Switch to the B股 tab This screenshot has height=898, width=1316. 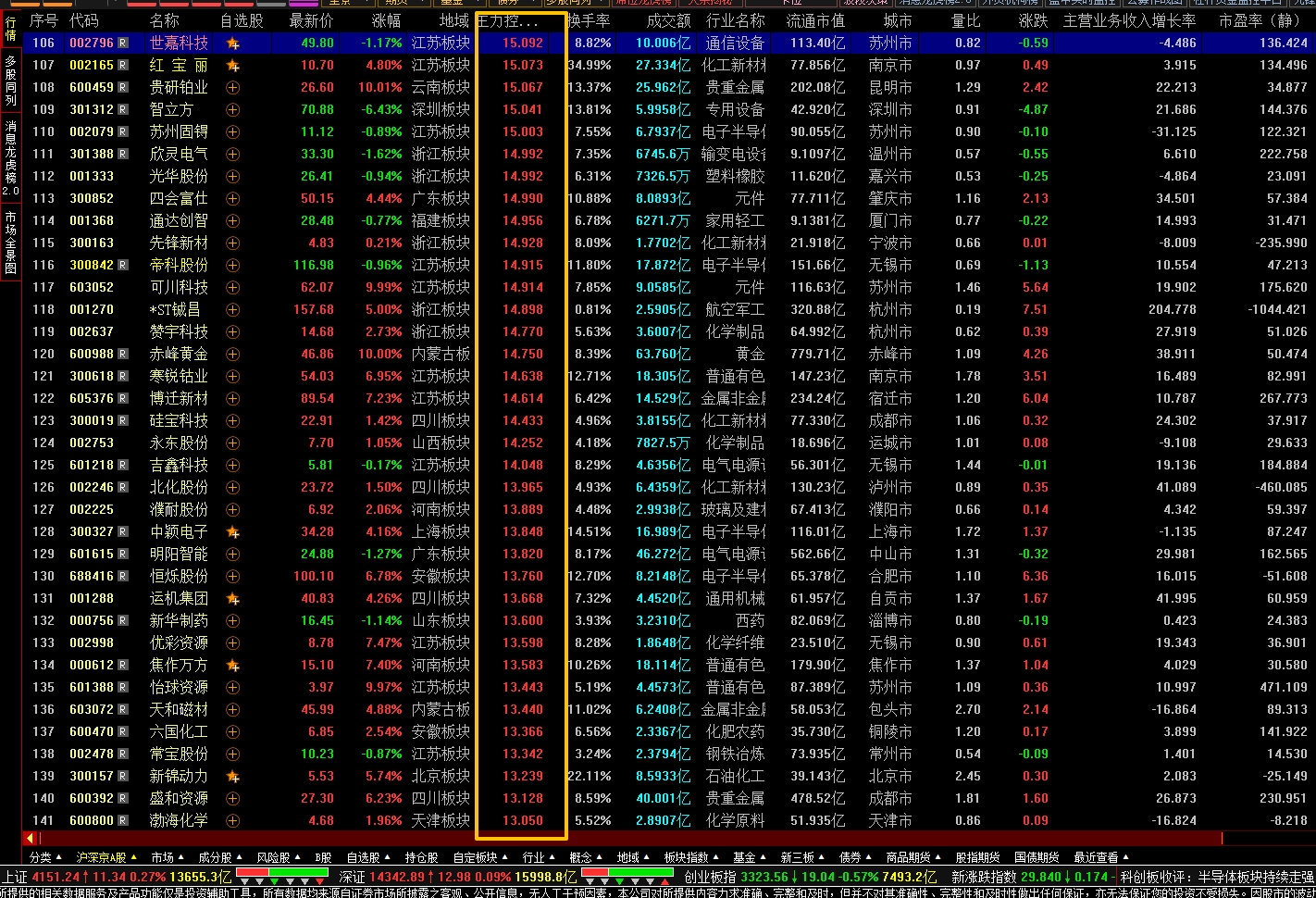[323, 857]
